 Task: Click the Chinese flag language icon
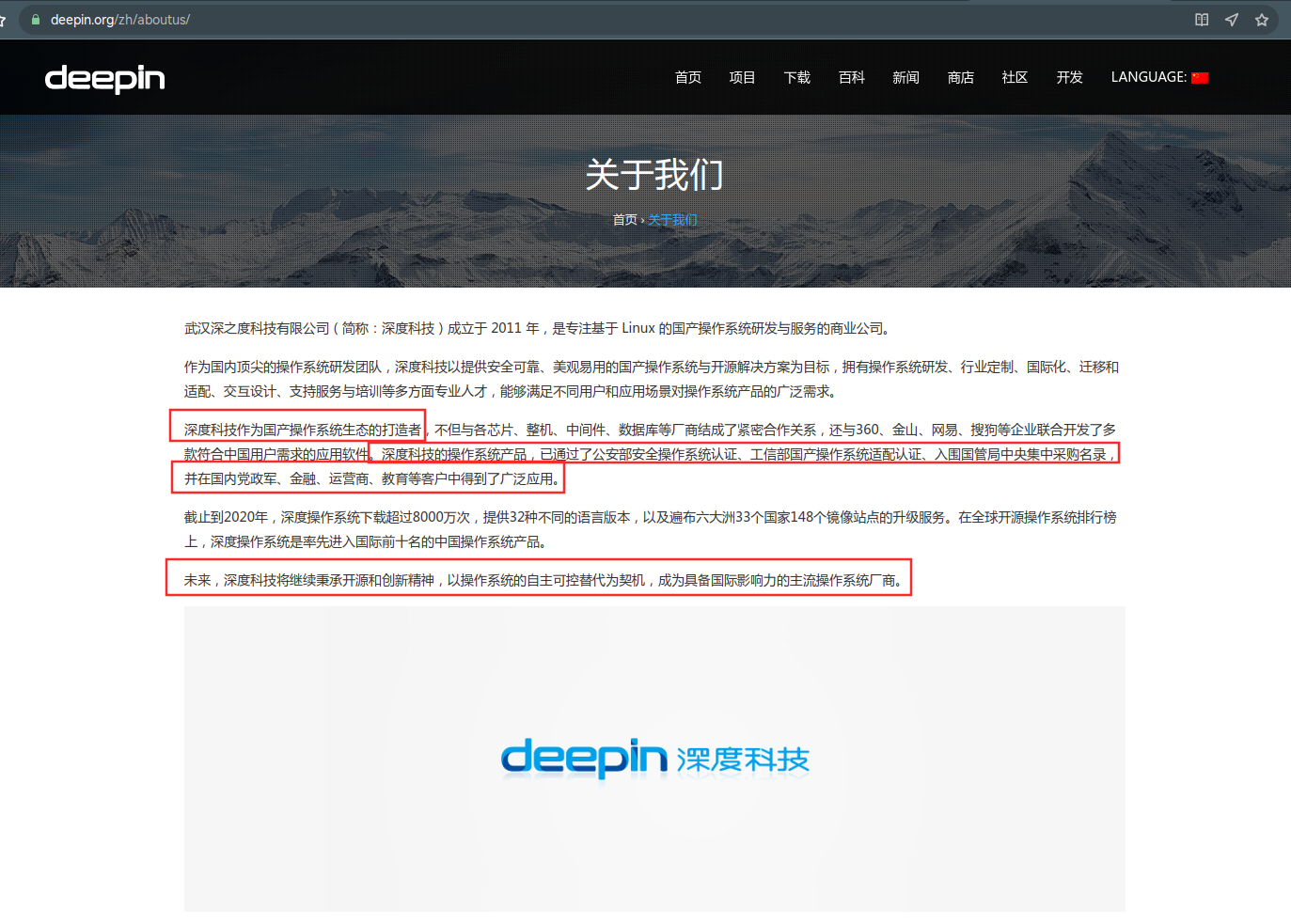[x=1200, y=78]
